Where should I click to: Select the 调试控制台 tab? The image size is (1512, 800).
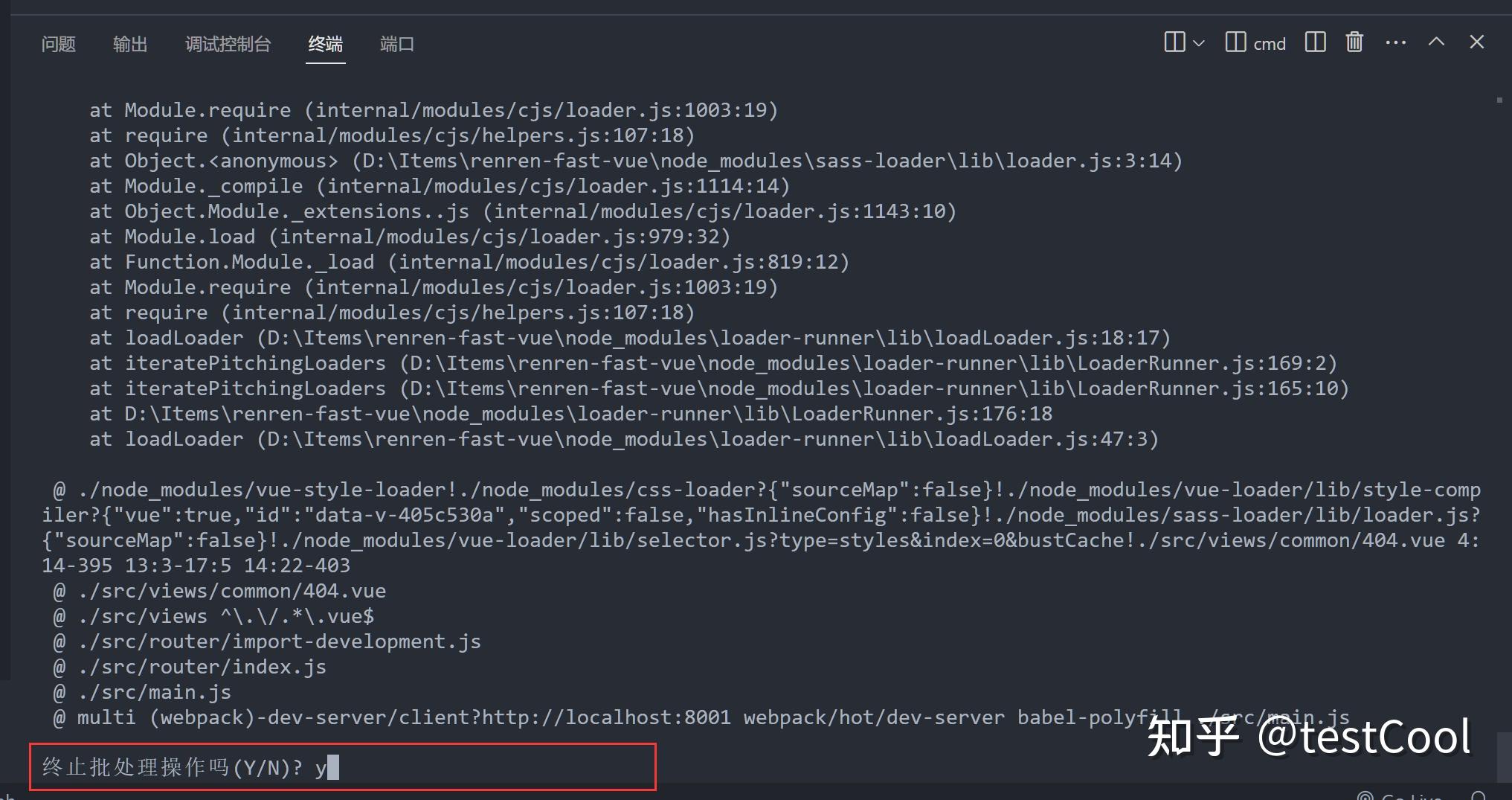pyautogui.click(x=228, y=44)
